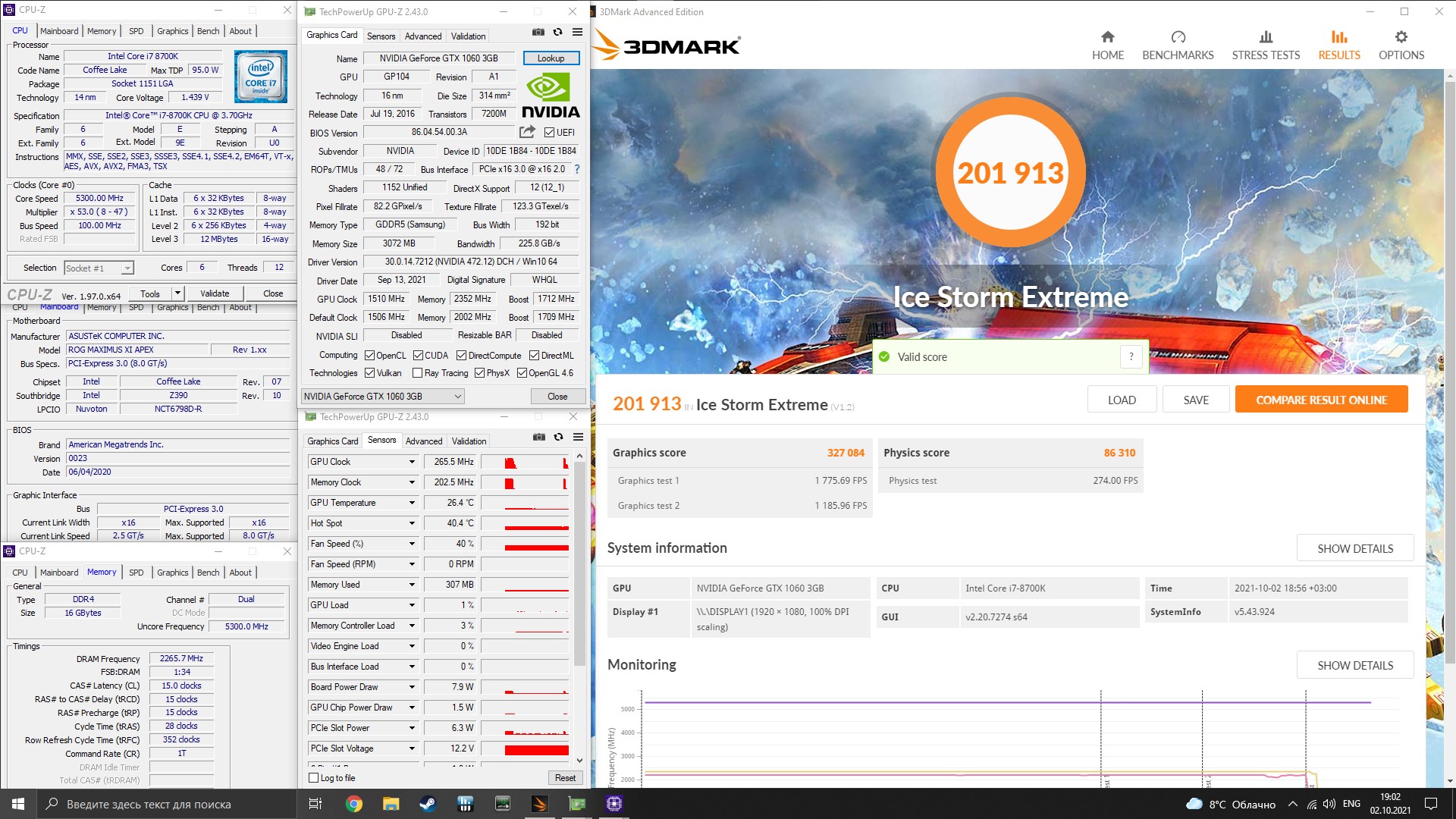Image resolution: width=1456 pixels, height=819 pixels.
Task: Open Google Chrome from the taskbar
Action: 353,804
